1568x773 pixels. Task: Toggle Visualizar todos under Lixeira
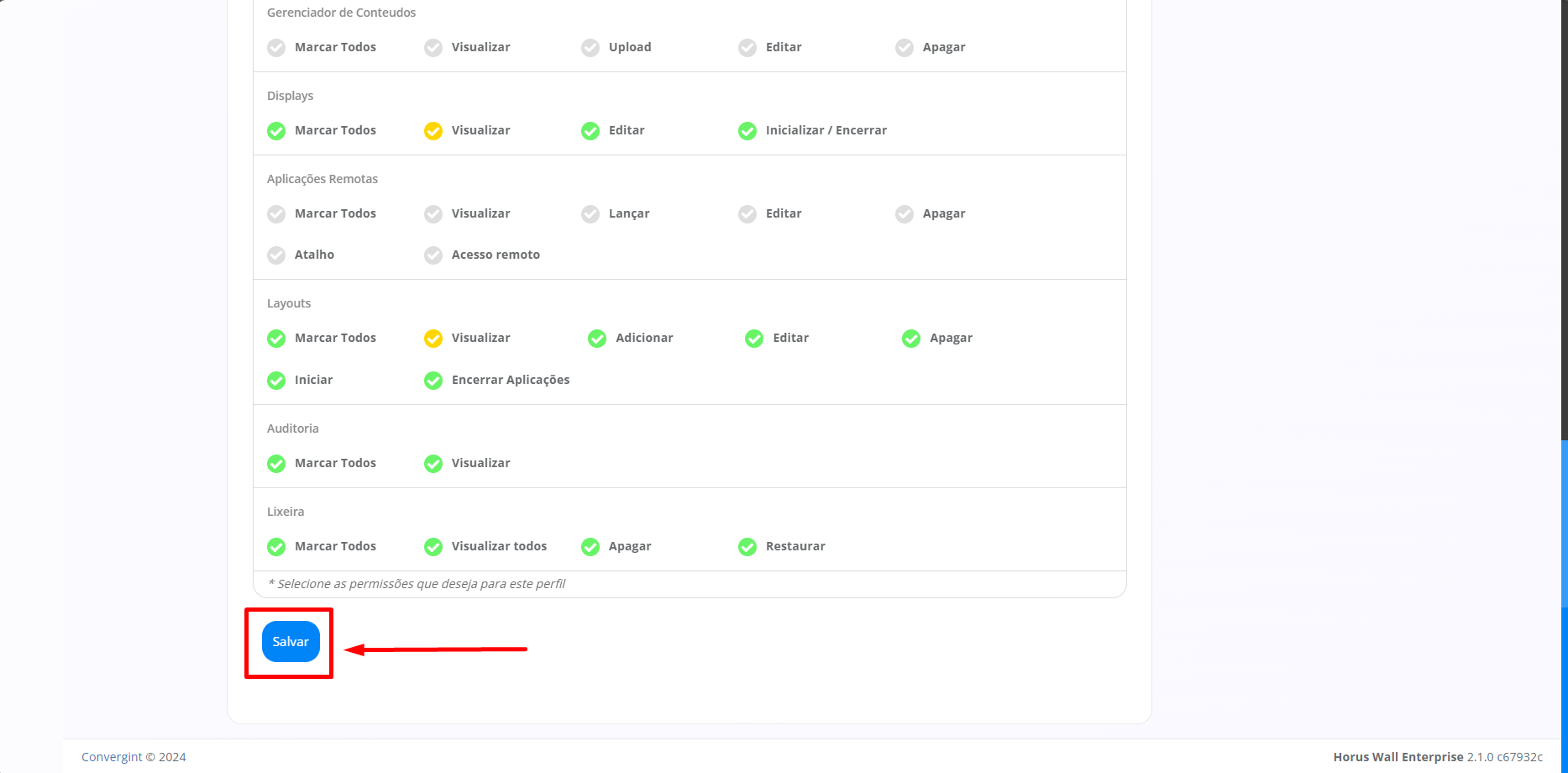[x=433, y=546]
